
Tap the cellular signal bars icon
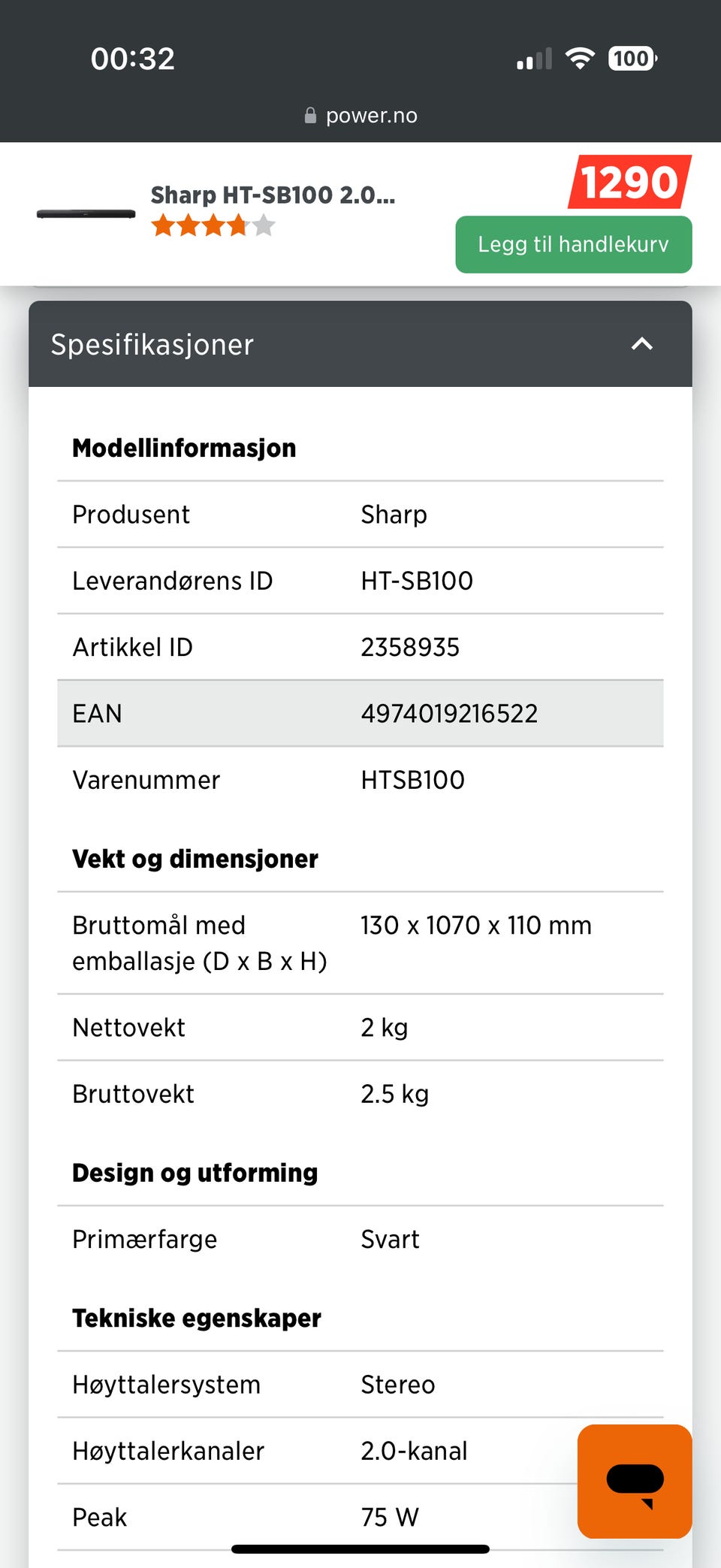(x=533, y=58)
